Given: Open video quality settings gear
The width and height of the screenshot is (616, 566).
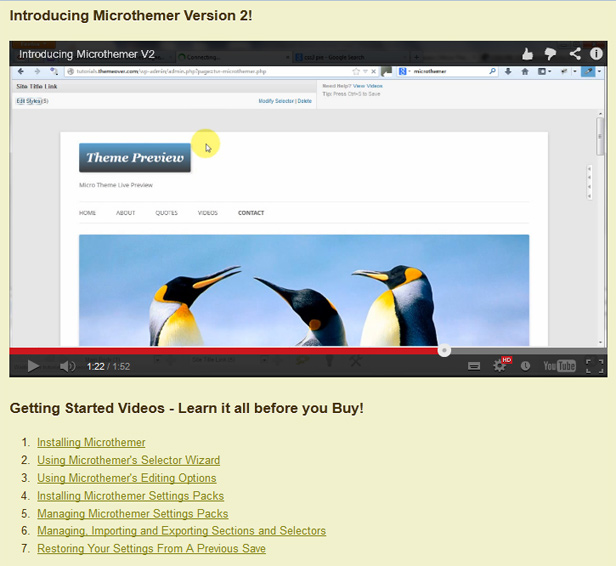Looking at the screenshot, I should pos(500,366).
